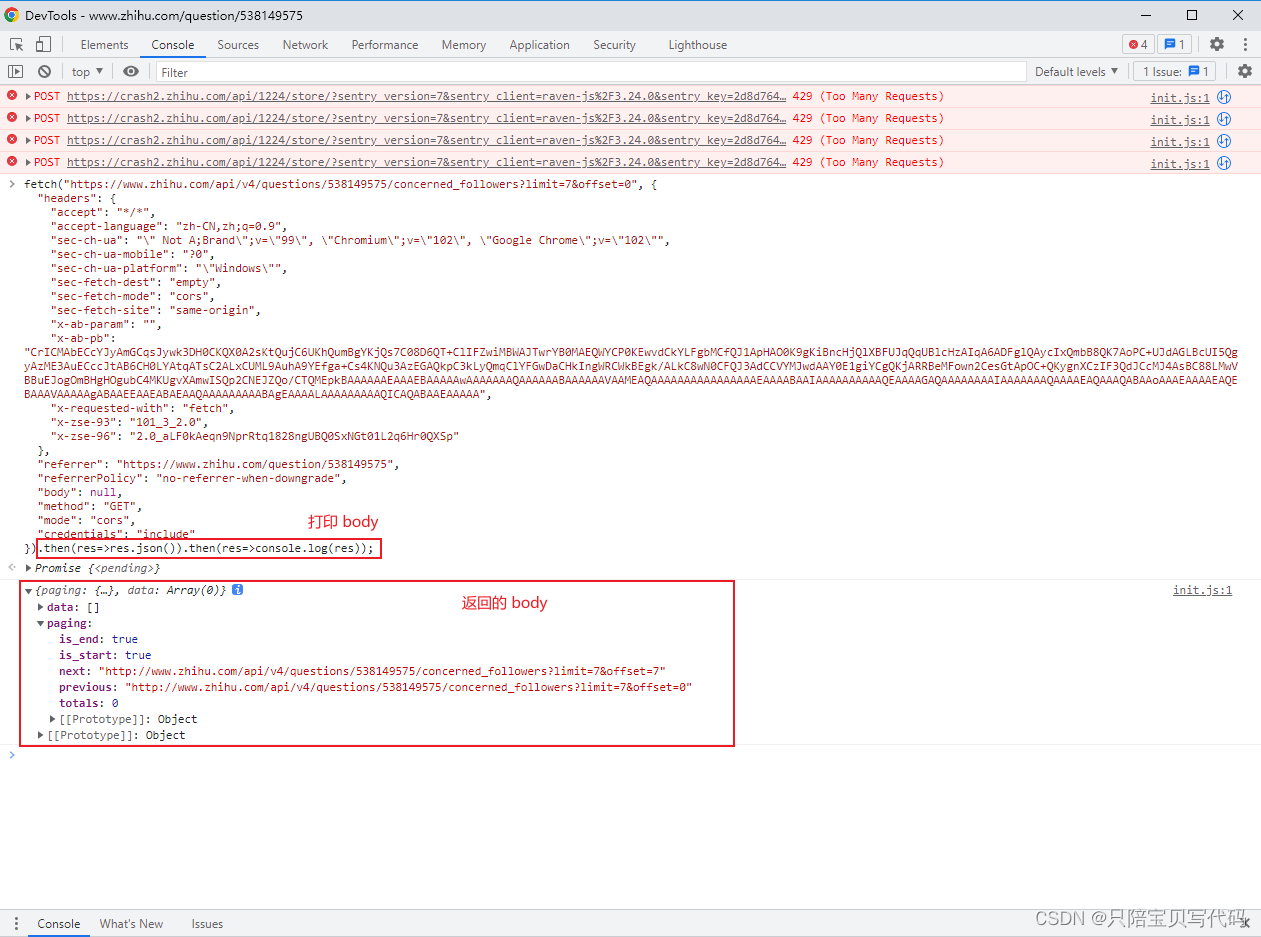Expand the inner [[Prototype]]: Object under paging
This screenshot has height=937, width=1261.
click(x=53, y=719)
